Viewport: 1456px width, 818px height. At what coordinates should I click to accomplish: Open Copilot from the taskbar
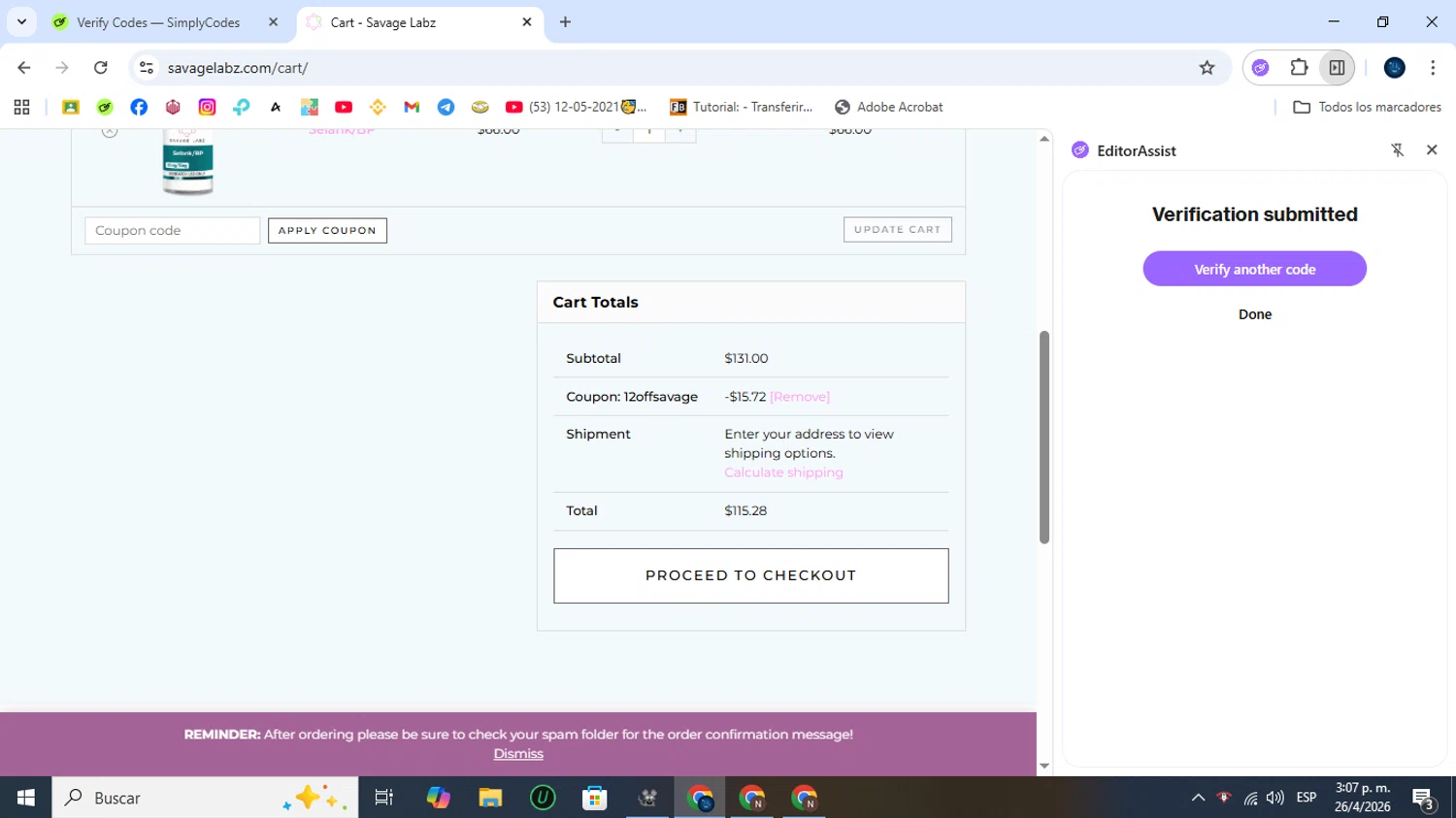[438, 798]
